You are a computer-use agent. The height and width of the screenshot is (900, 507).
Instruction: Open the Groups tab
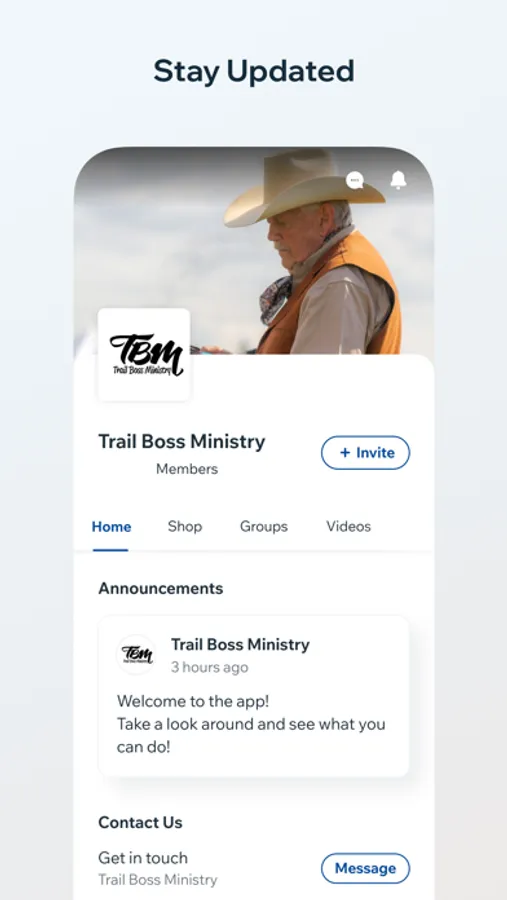264,526
